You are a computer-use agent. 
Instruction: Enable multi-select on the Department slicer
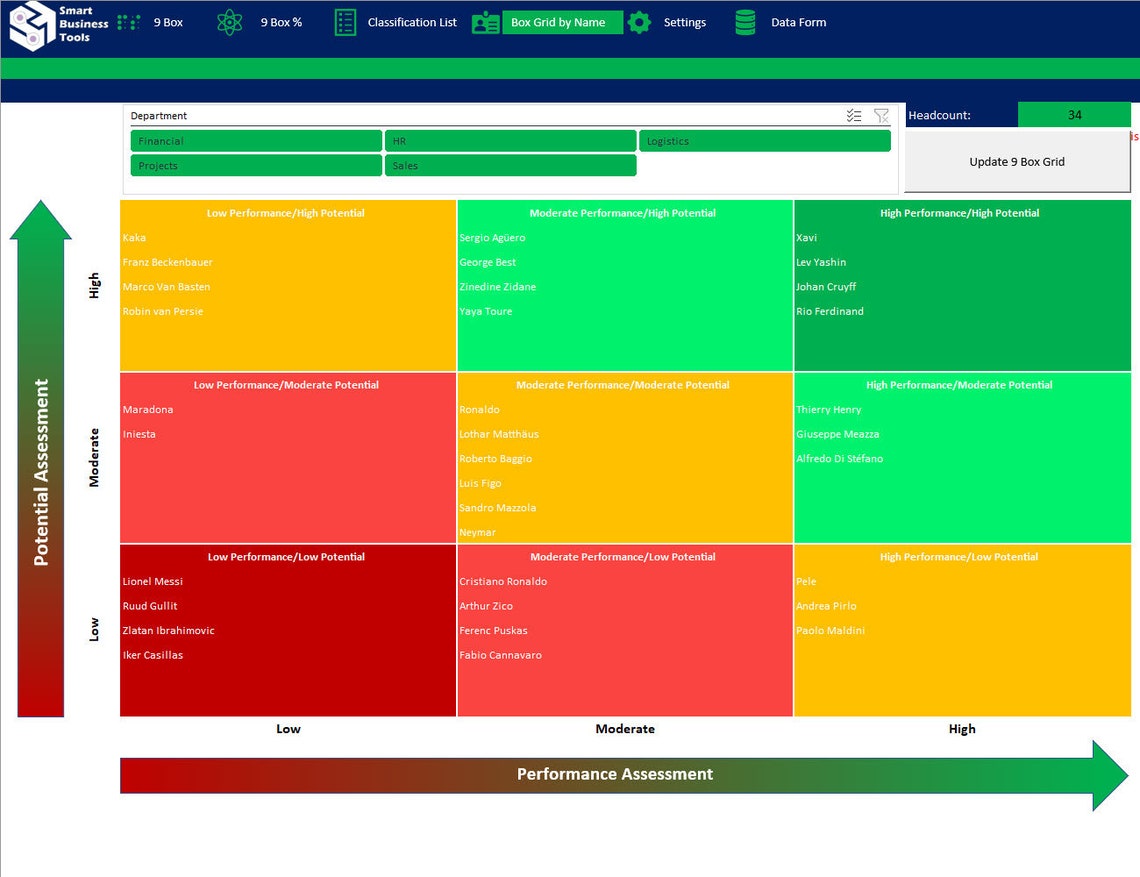tap(854, 115)
